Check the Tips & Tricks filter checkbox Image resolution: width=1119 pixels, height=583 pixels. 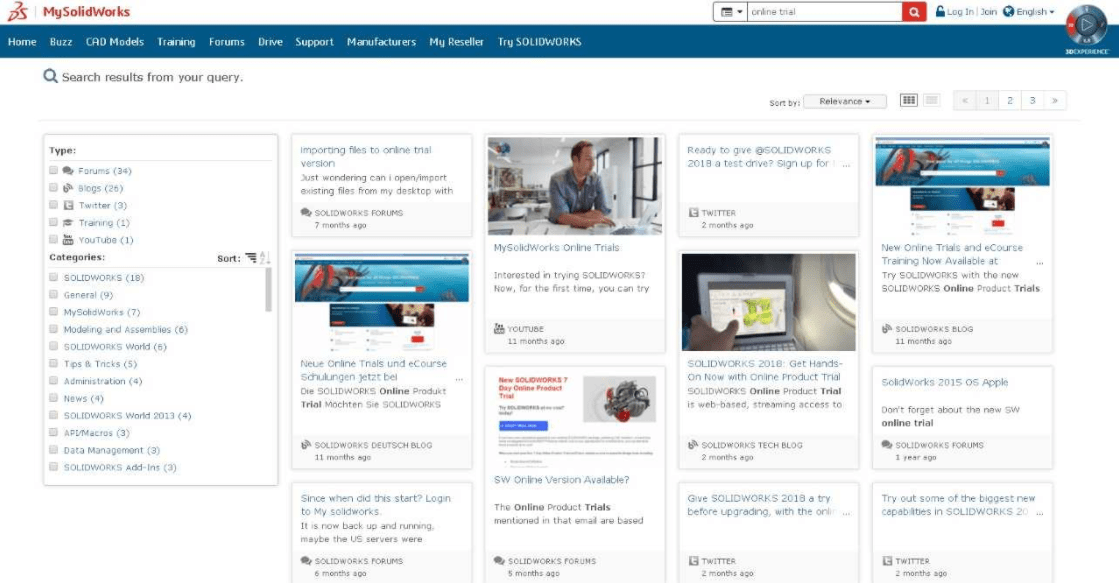(x=54, y=362)
